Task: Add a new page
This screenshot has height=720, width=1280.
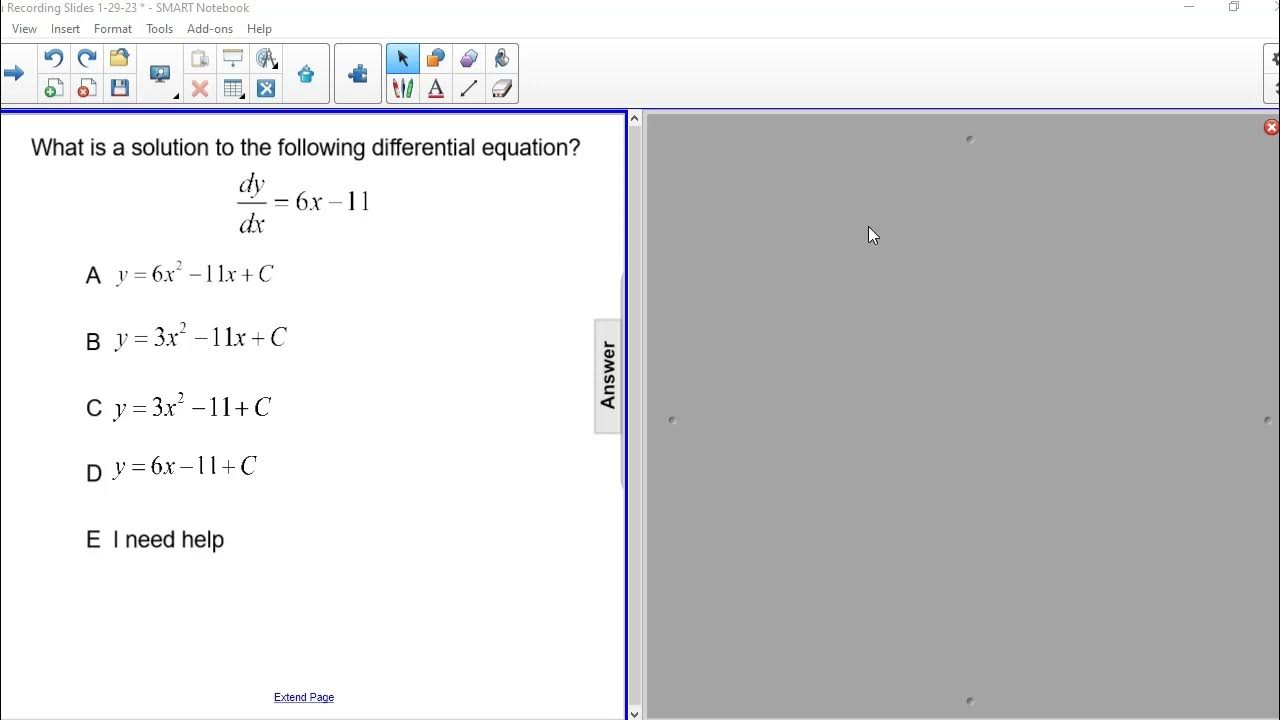Action: click(54, 88)
